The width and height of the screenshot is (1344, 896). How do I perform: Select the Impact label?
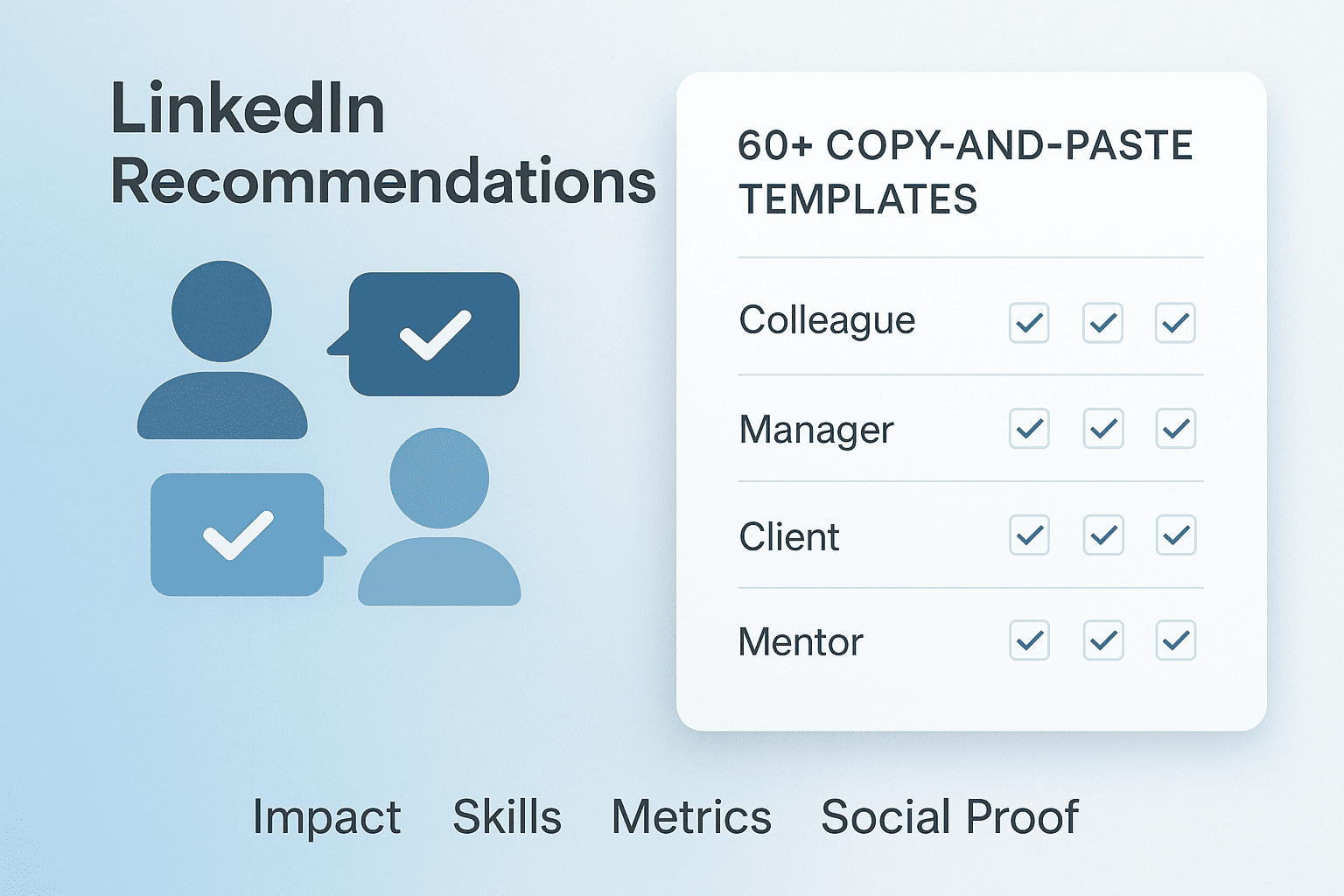[x=326, y=819]
